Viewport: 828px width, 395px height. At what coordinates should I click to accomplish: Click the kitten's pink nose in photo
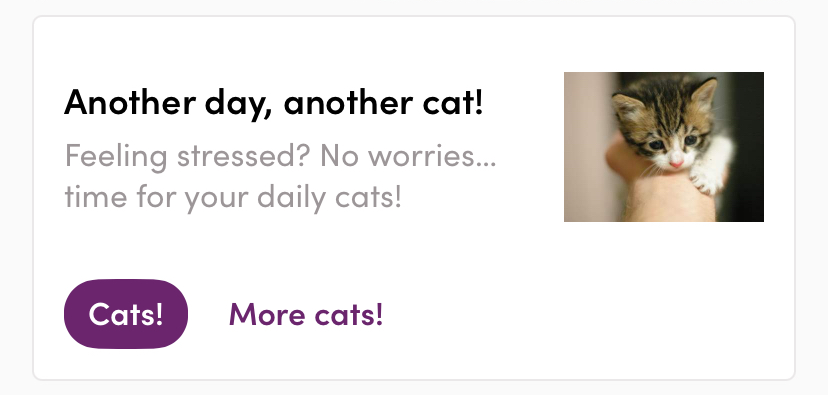coord(676,164)
